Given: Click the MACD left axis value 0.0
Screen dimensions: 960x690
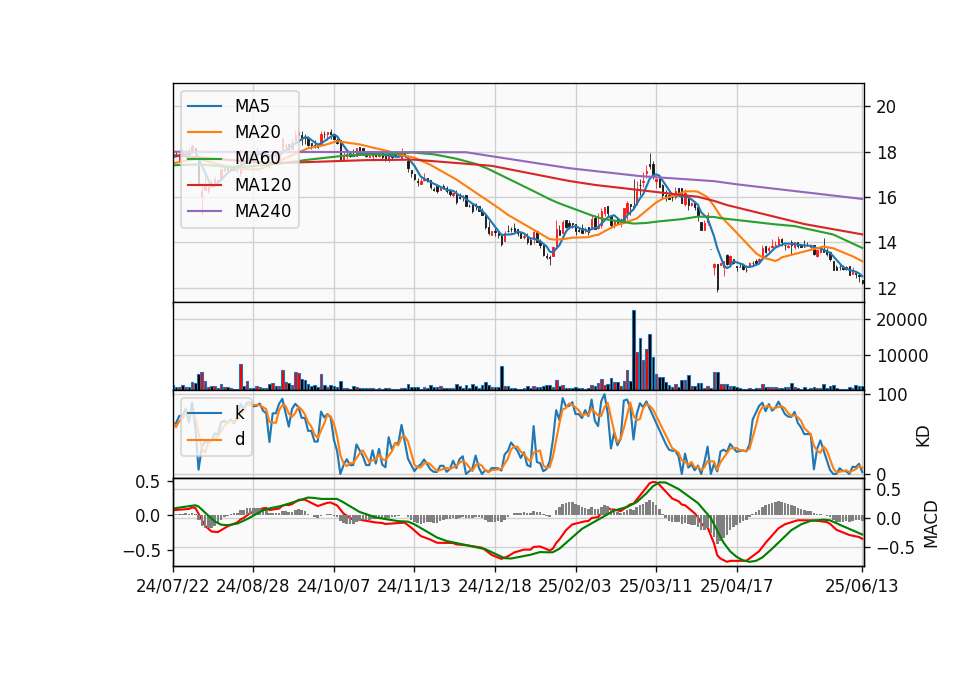Looking at the screenshot, I should coord(148,516).
